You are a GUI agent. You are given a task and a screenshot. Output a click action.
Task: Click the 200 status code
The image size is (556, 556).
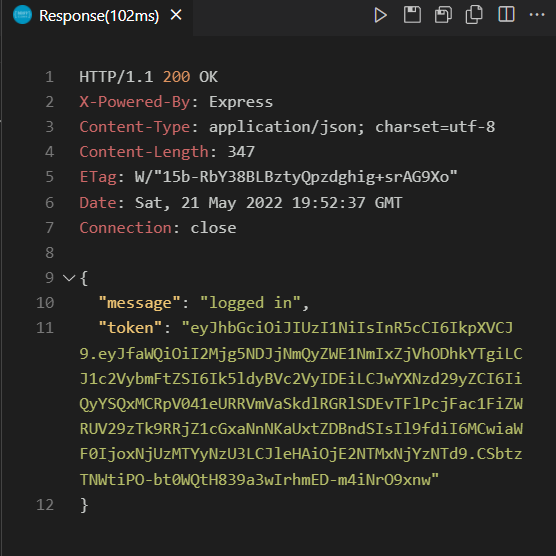tap(176, 77)
